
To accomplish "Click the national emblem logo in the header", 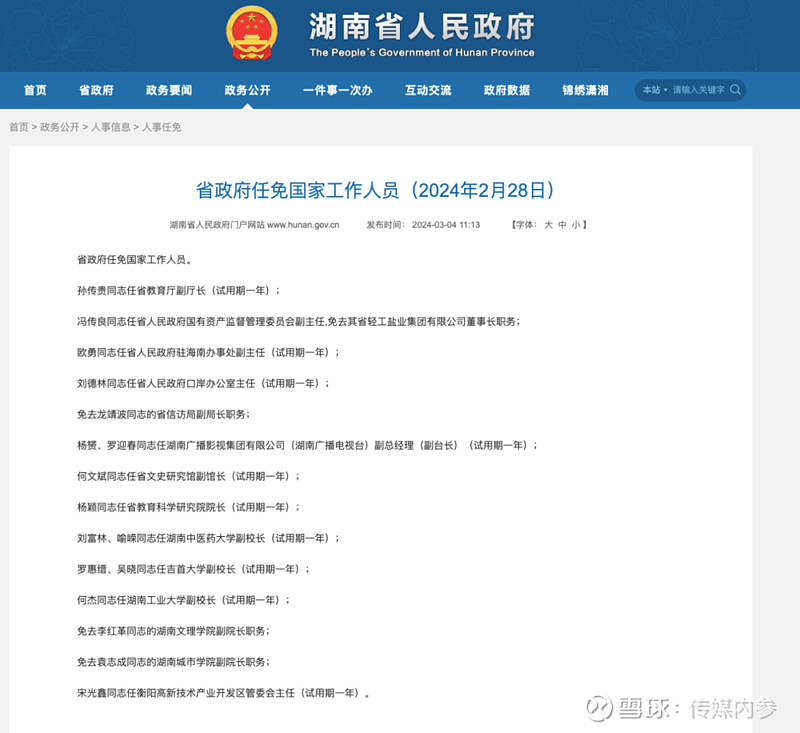I will pyautogui.click(x=250, y=31).
